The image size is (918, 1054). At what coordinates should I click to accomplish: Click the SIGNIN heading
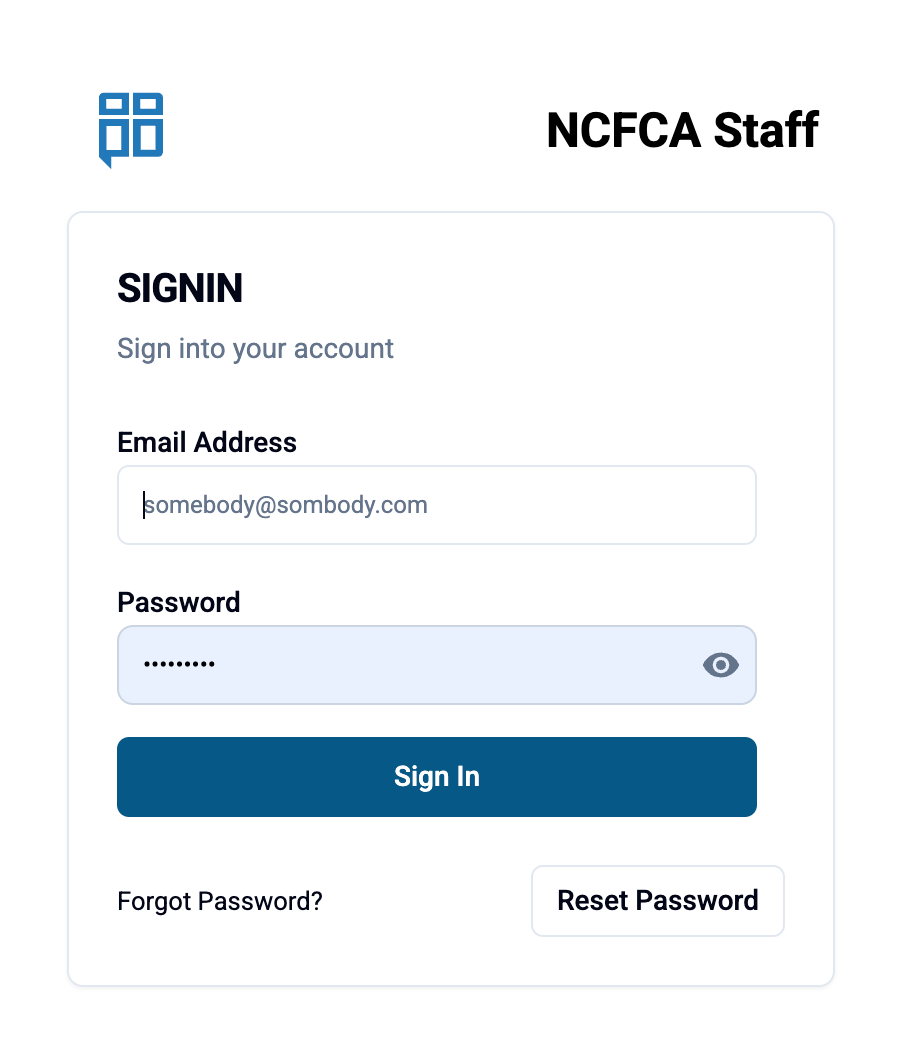pyautogui.click(x=180, y=288)
